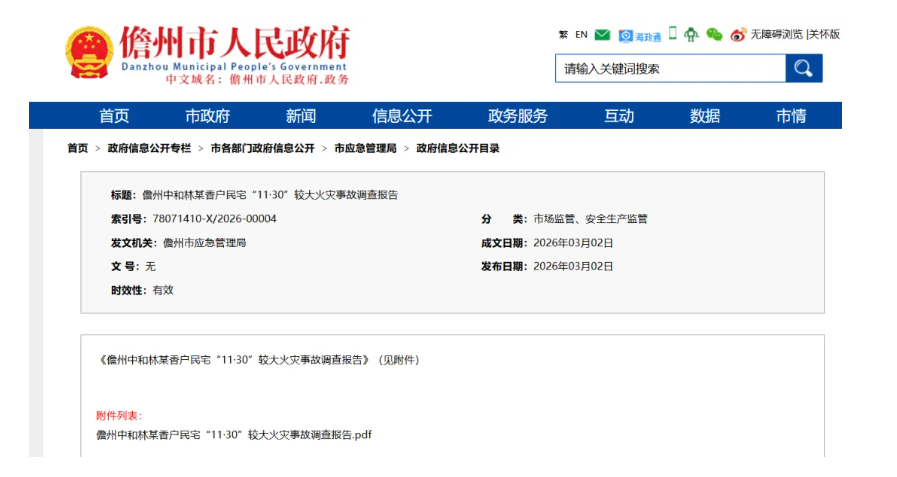The height and width of the screenshot is (477, 897).
Task: Open 关怀版 care version
Action: (x=824, y=34)
